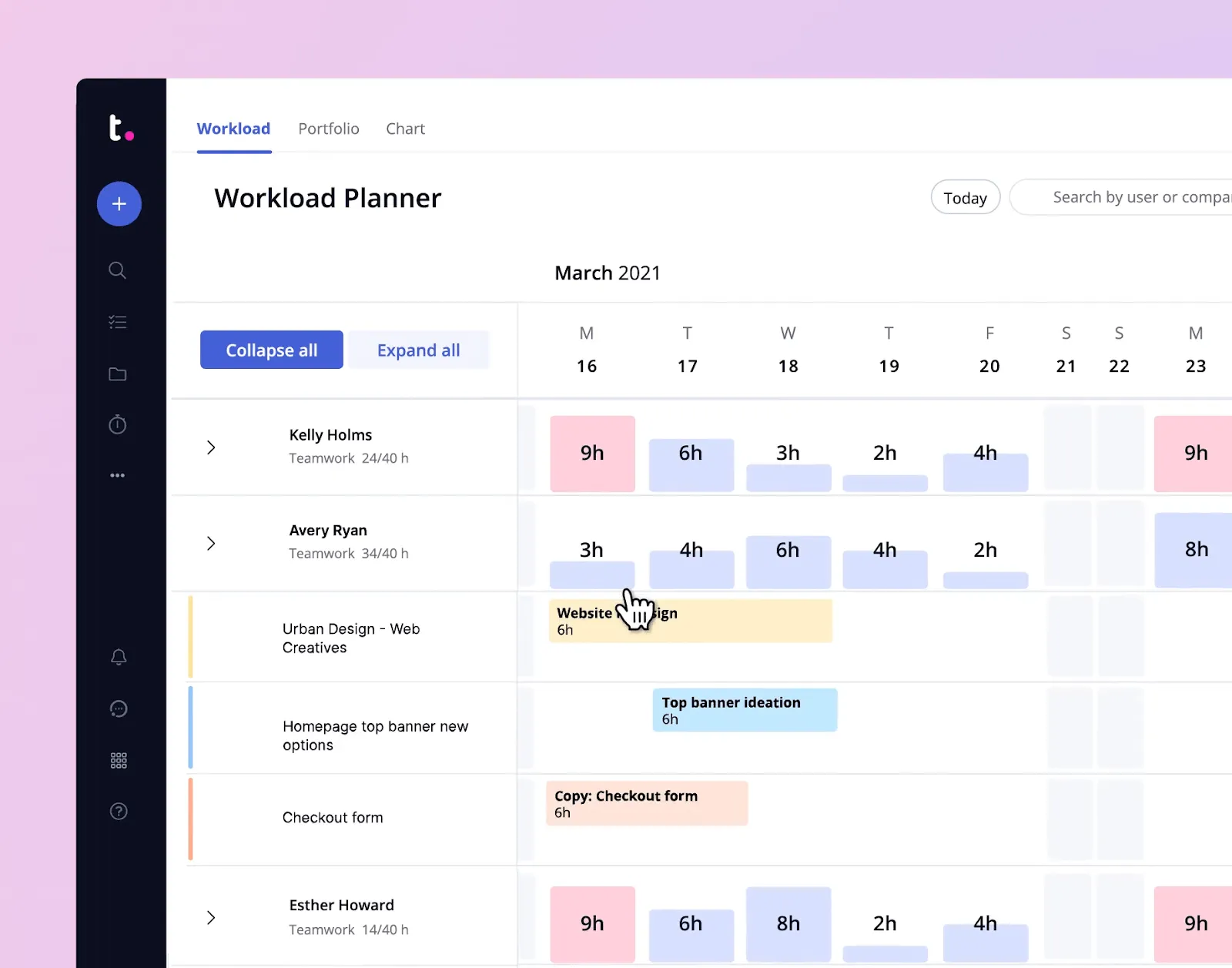The image size is (1232, 968).
Task: Click Kelly Holms 3h block on Wednesday 18
Action: pyautogui.click(x=788, y=477)
